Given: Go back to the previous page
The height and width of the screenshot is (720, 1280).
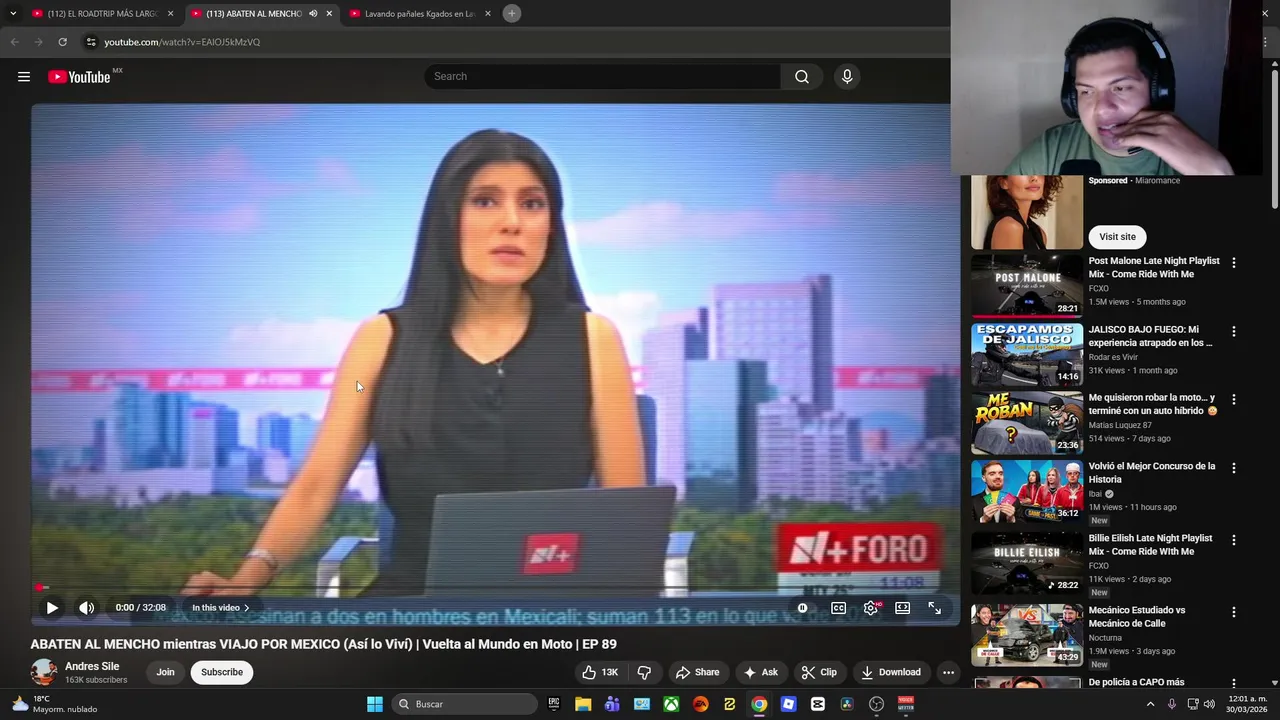Looking at the screenshot, I should 14,42.
